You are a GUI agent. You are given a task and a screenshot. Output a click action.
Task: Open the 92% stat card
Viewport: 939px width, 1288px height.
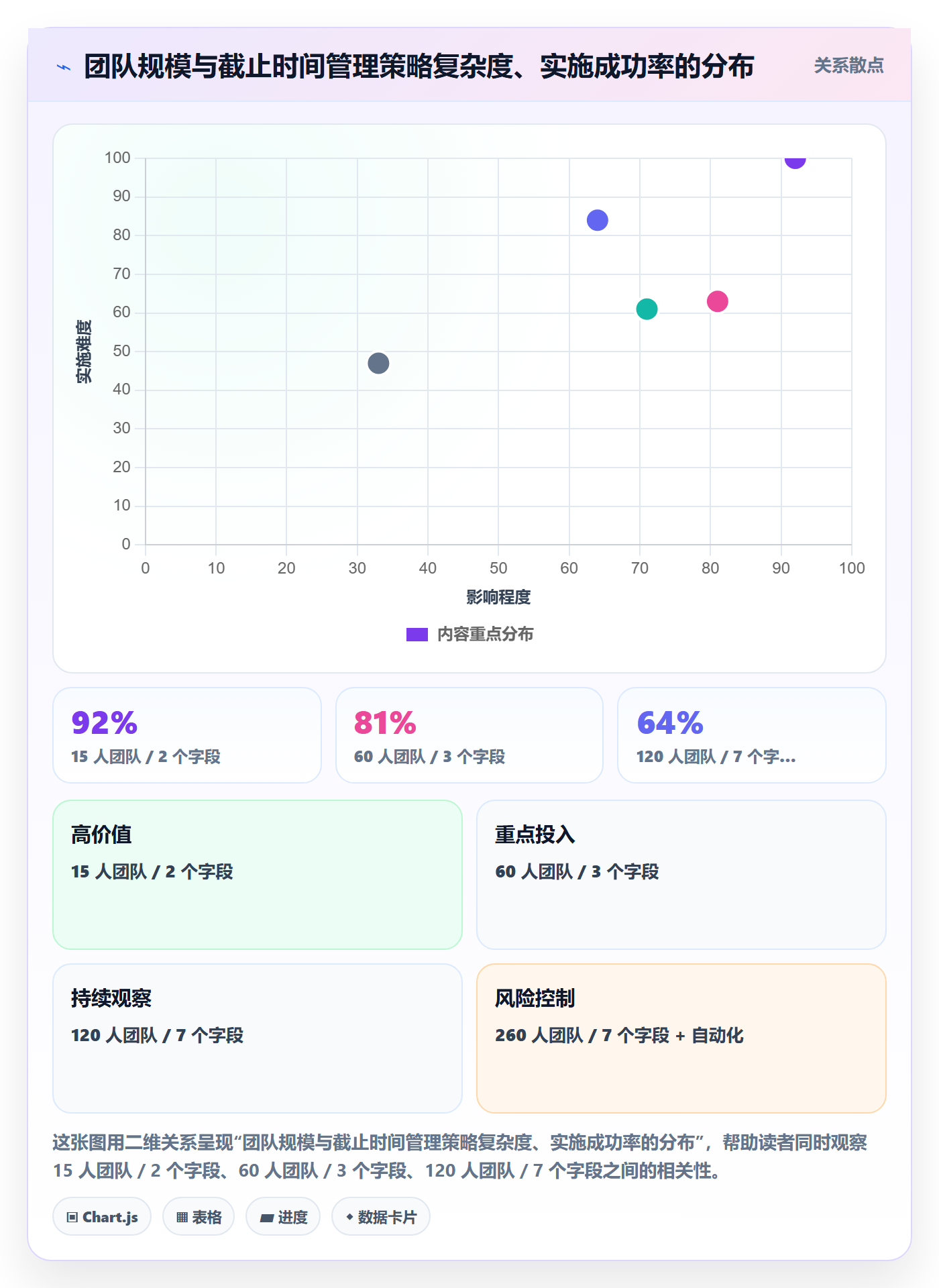click(x=187, y=735)
